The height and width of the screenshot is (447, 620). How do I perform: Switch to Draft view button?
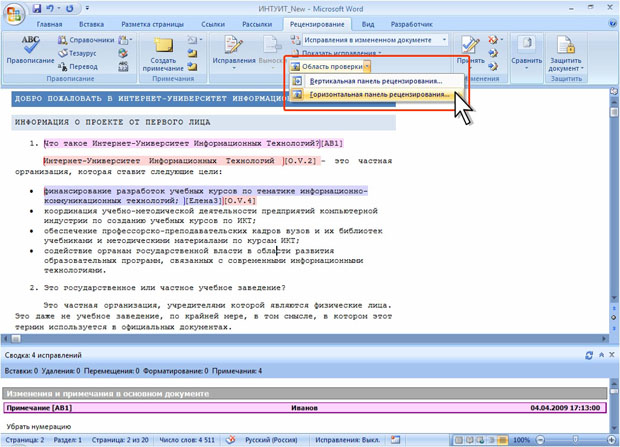(503, 440)
